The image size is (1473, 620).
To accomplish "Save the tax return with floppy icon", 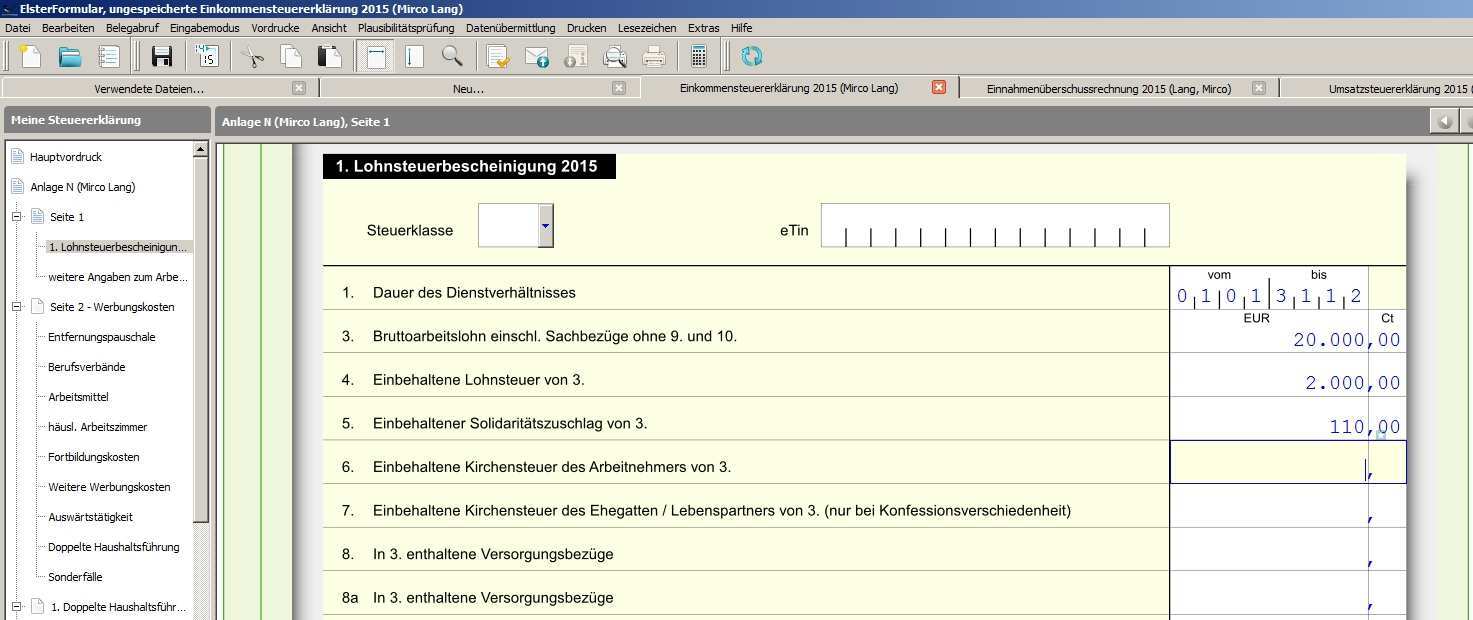I will pos(161,56).
